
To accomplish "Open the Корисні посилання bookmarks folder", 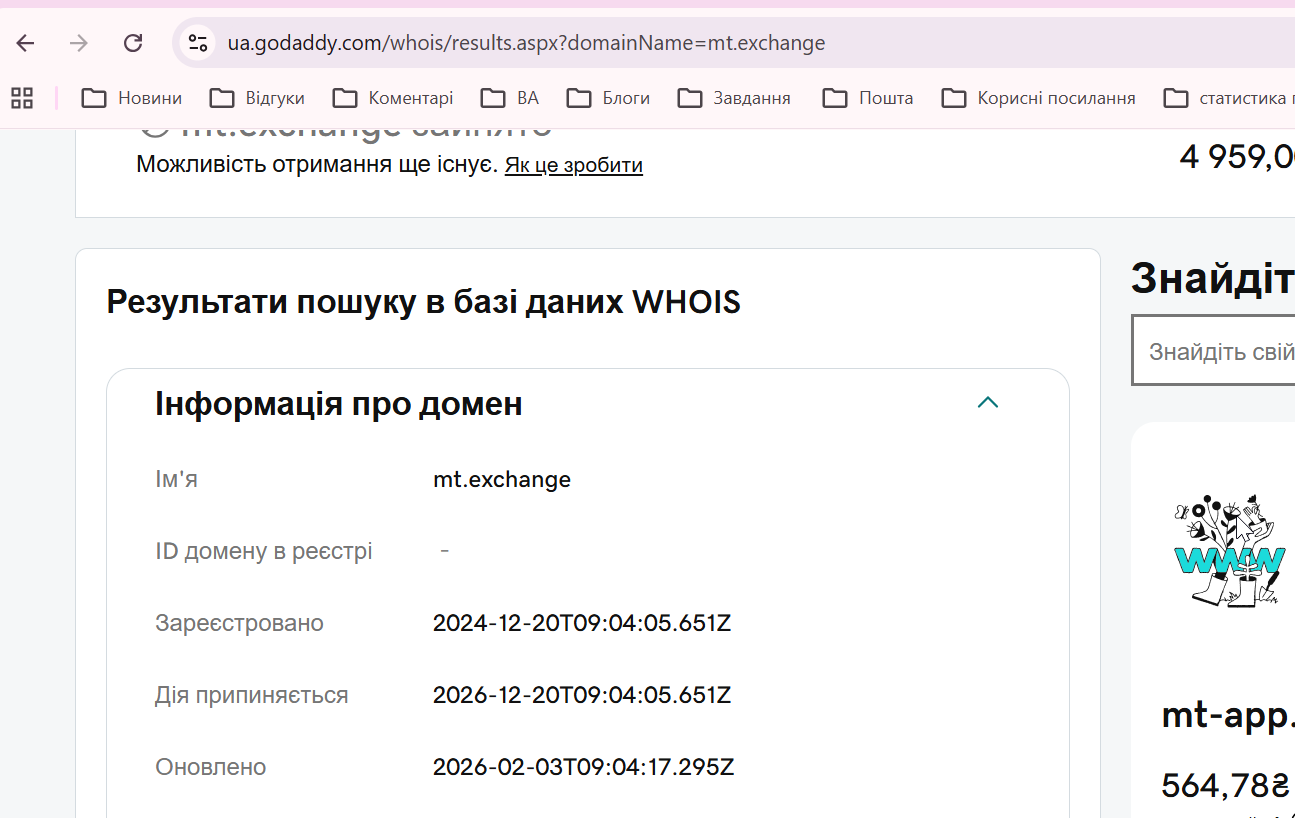I will [1039, 98].
